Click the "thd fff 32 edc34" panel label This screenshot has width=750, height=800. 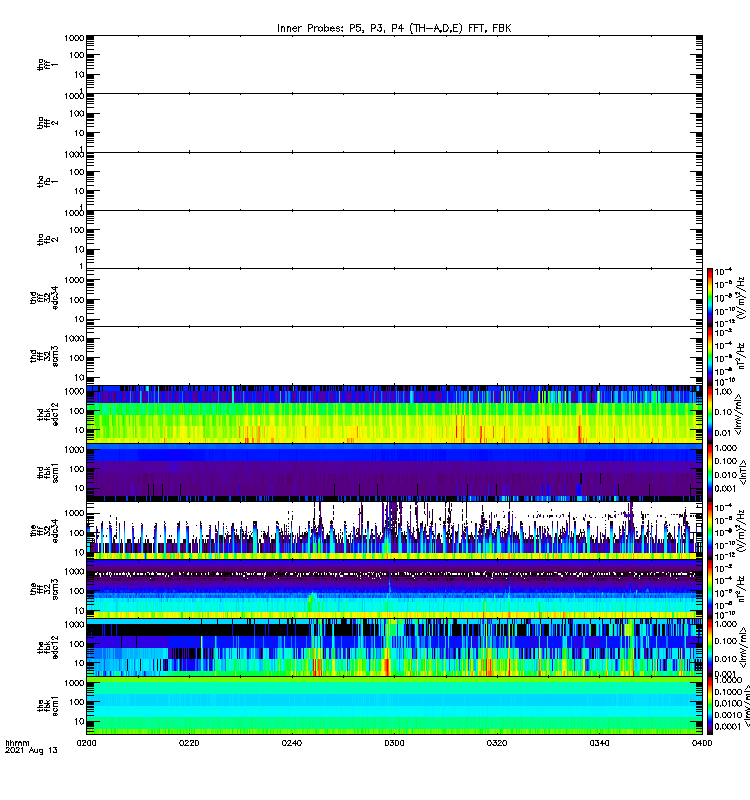44,297
